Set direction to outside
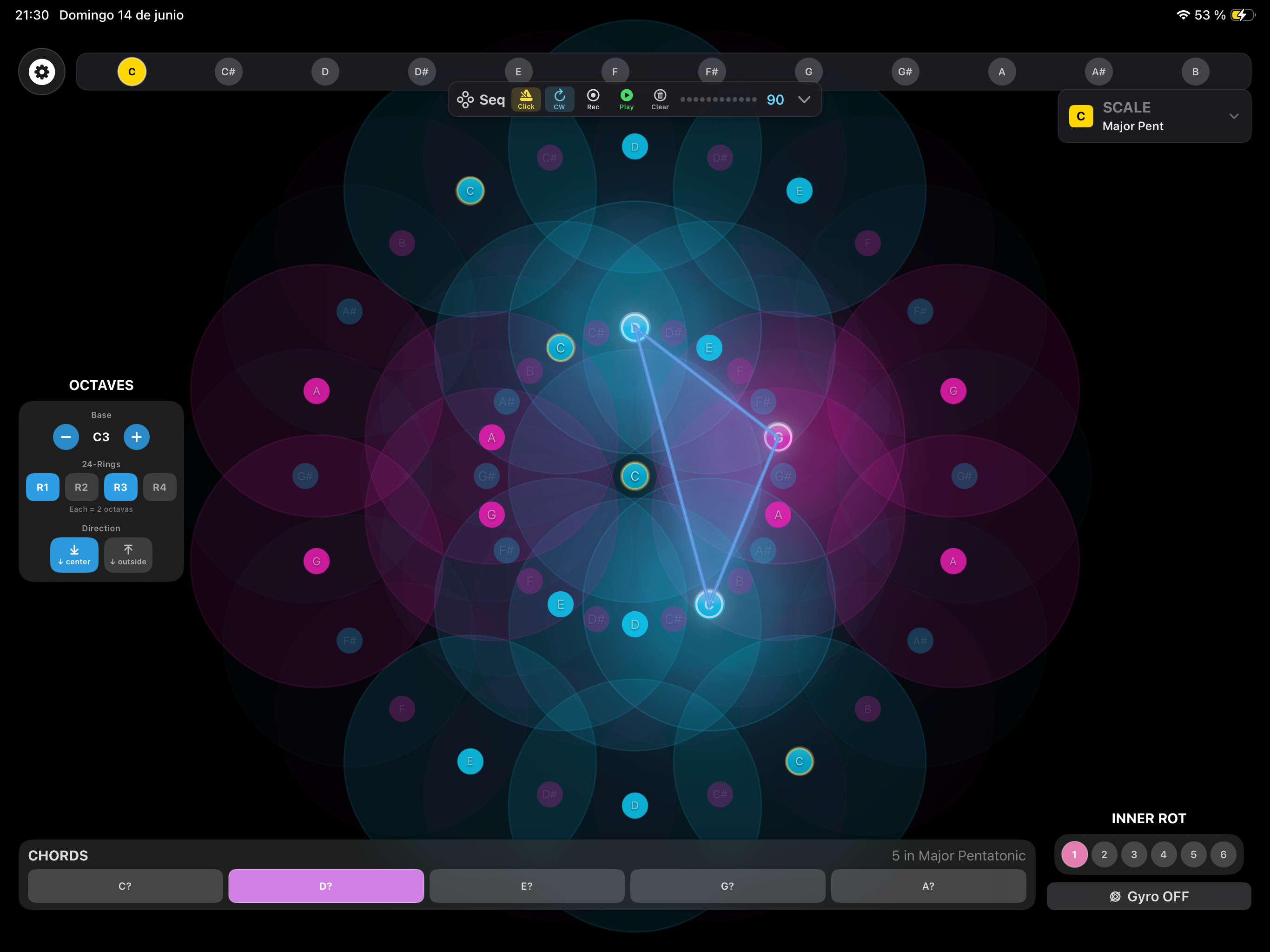Image resolution: width=1270 pixels, height=952 pixels. 128,555
